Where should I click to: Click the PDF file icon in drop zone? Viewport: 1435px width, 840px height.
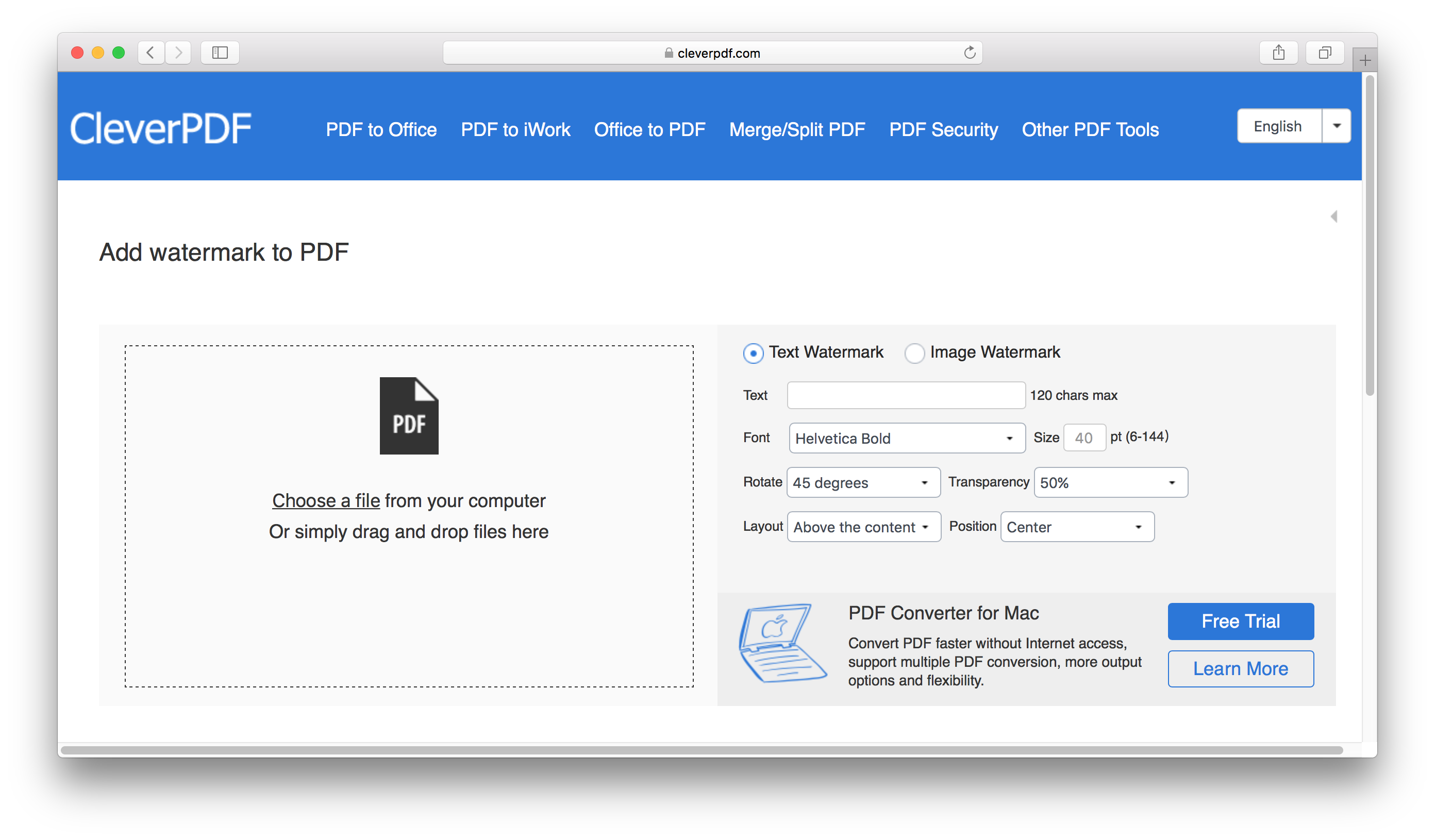coord(409,415)
